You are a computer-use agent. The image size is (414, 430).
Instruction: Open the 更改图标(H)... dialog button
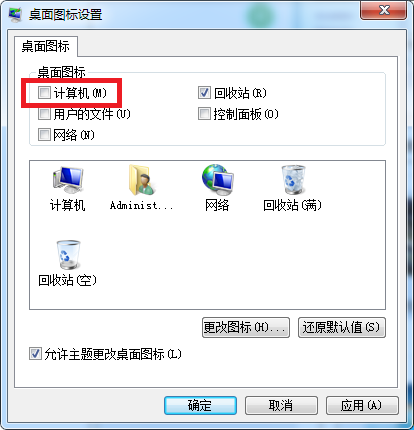click(246, 327)
